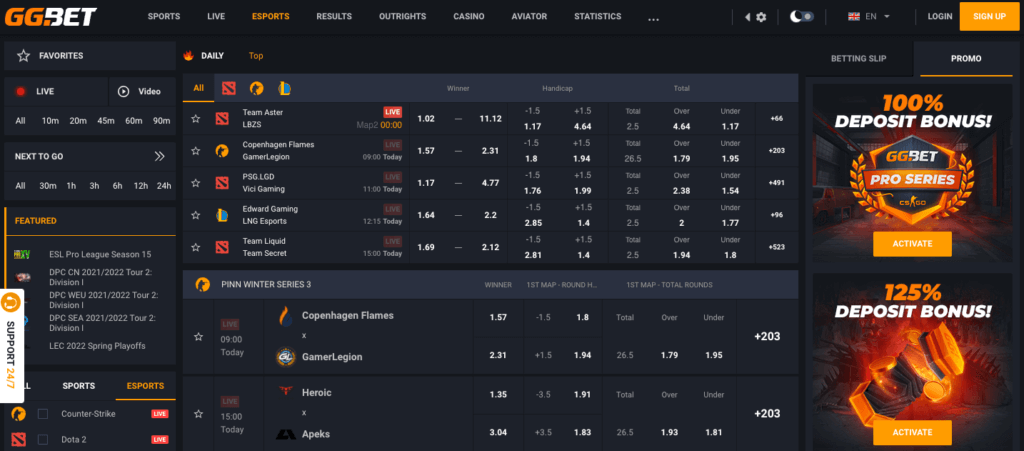Check the Counter-Strike checkbox

42,414
